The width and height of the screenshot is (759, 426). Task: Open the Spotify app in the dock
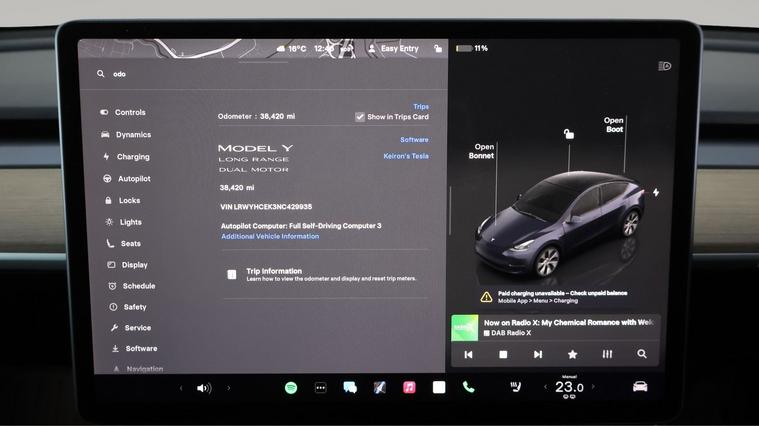point(291,388)
